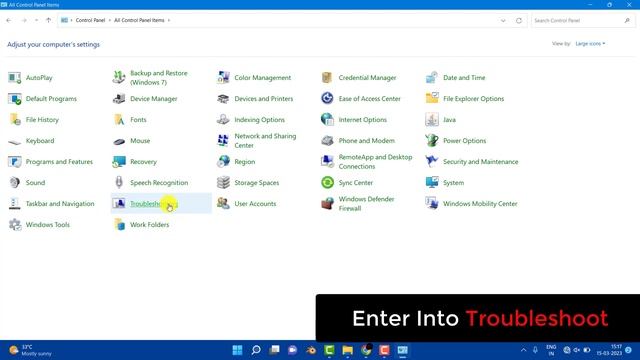Open taskbar Search magnifier
Screen dimensions: 640x360
click(256, 350)
